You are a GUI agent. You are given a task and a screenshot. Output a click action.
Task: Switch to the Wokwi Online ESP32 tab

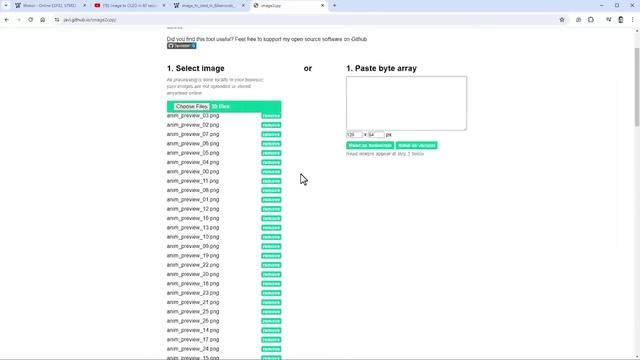(50, 6)
